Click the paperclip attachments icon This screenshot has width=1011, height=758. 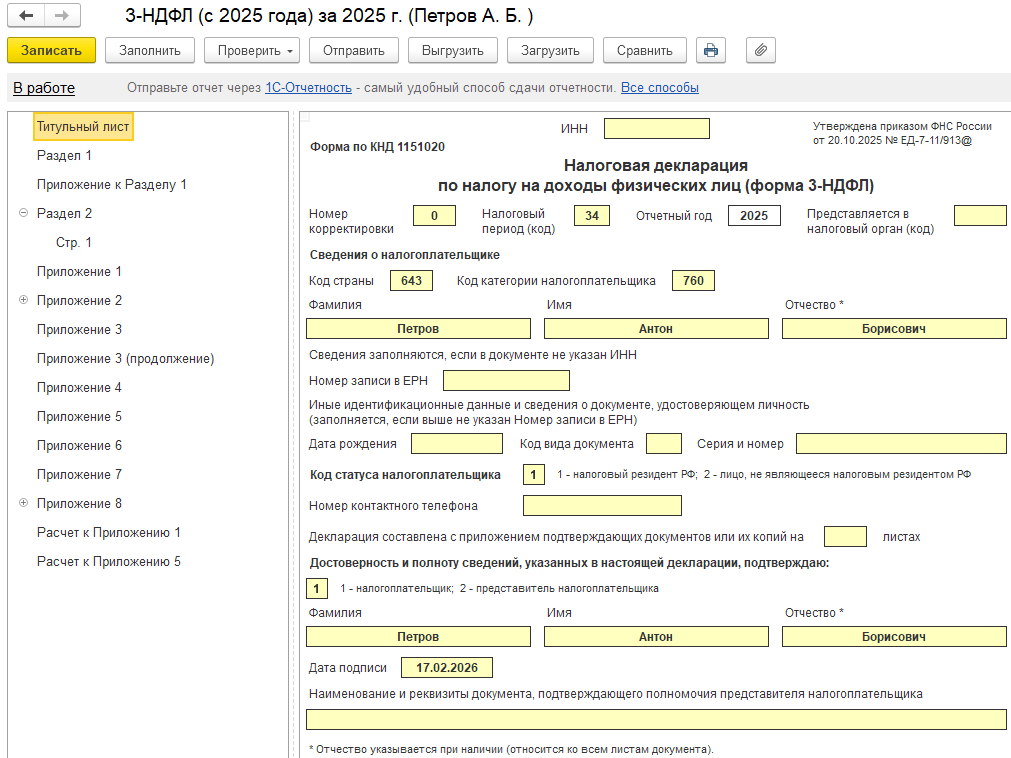[x=760, y=50]
